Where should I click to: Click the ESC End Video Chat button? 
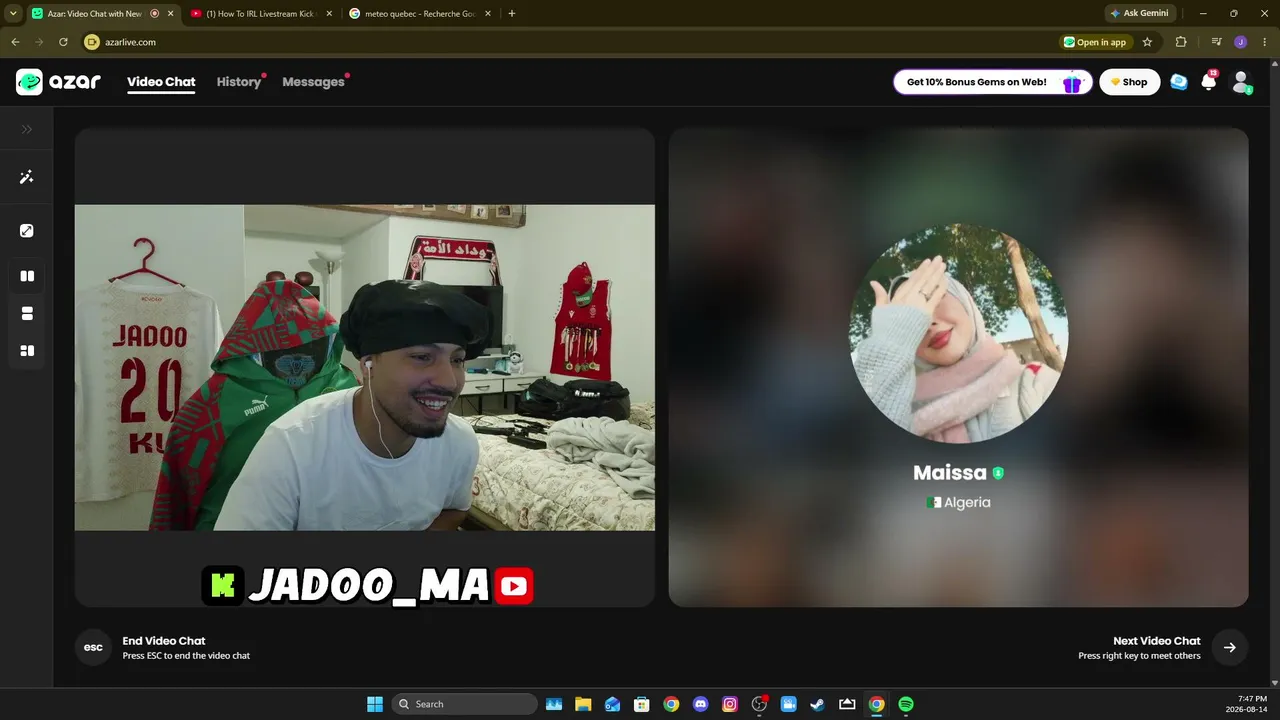tap(93, 647)
